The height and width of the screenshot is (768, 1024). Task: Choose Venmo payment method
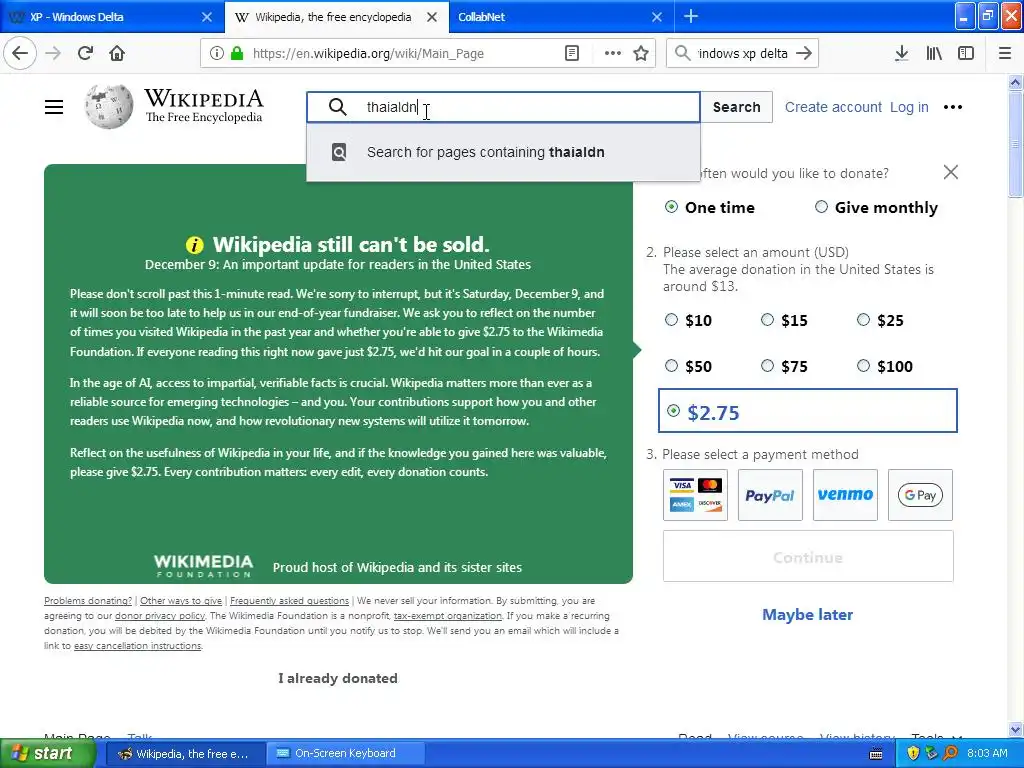tap(845, 495)
